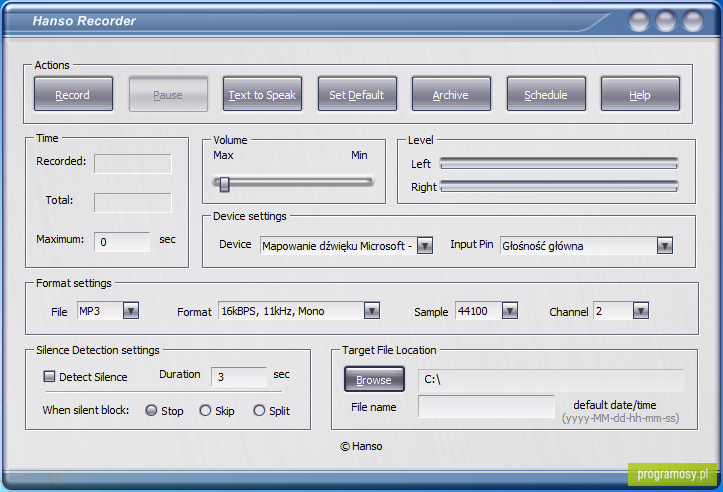Click the silence Duration input field

click(x=239, y=377)
